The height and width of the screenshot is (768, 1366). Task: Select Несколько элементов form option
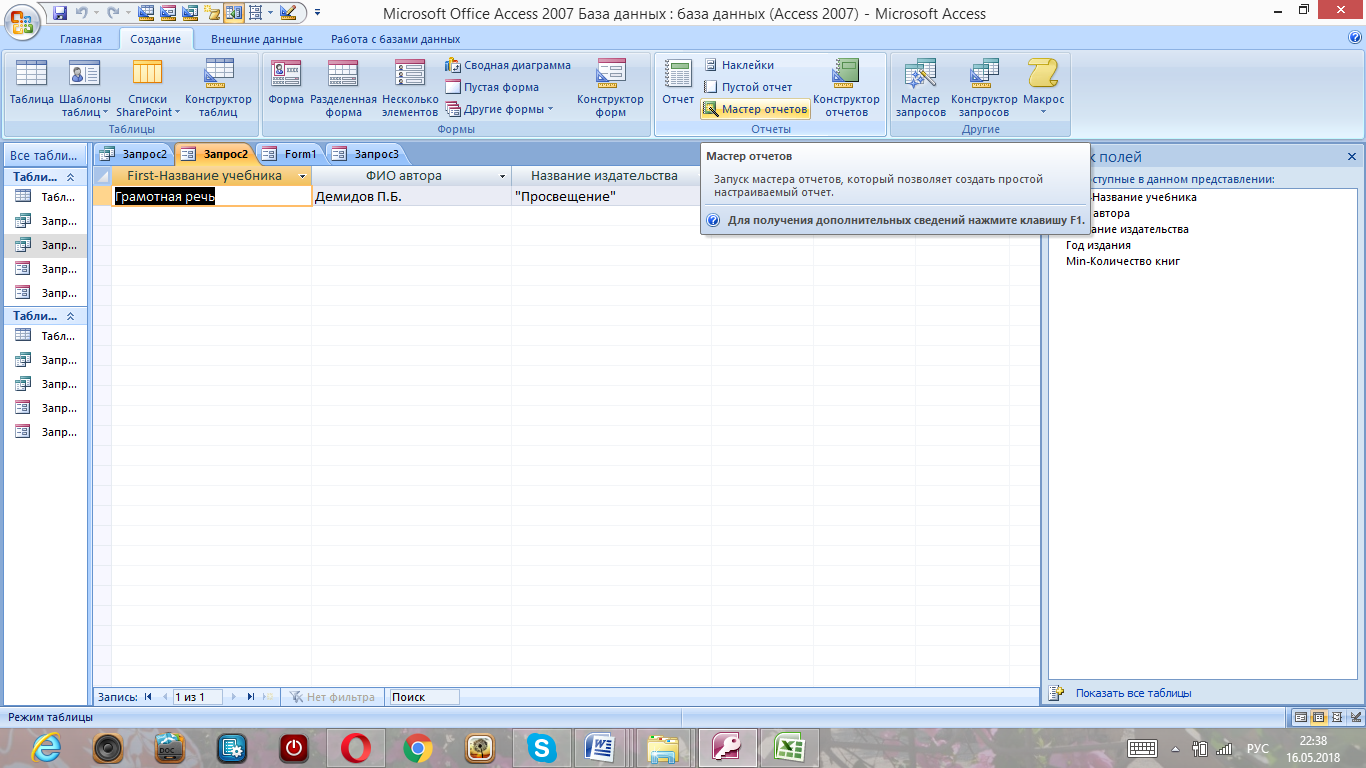pos(410,88)
